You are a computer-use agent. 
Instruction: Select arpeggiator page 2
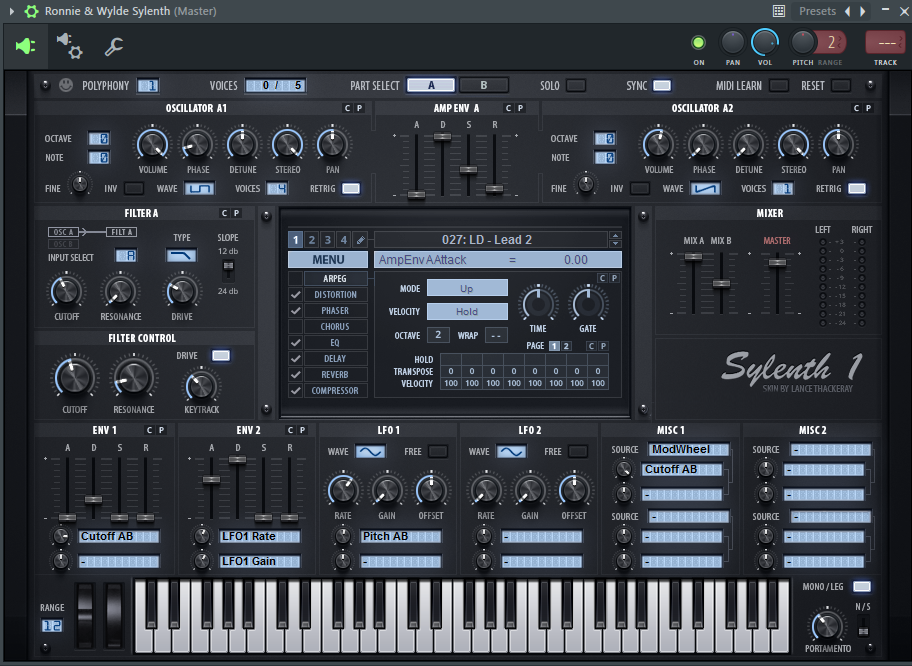click(x=566, y=346)
